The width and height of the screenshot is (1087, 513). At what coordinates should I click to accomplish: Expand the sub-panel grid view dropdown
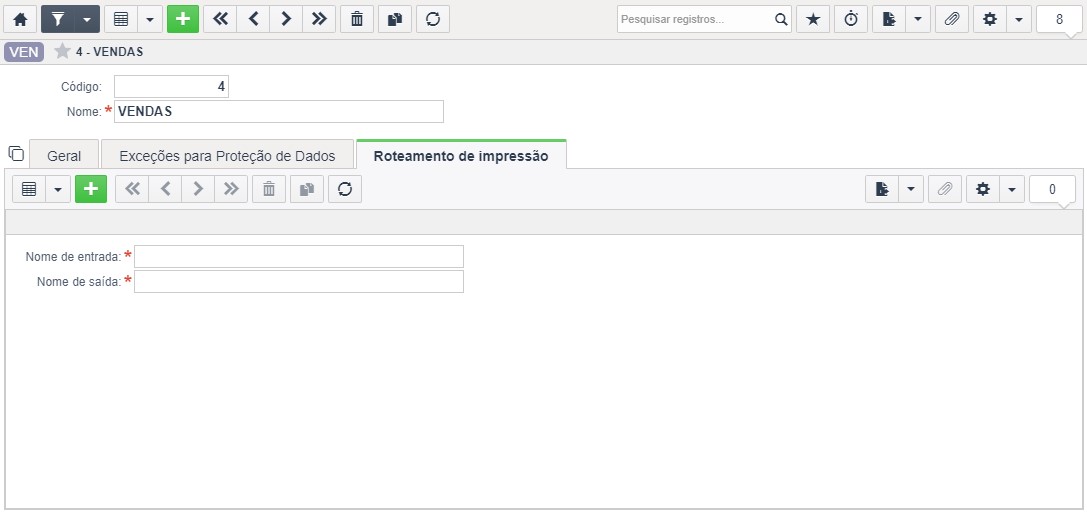click(x=58, y=189)
